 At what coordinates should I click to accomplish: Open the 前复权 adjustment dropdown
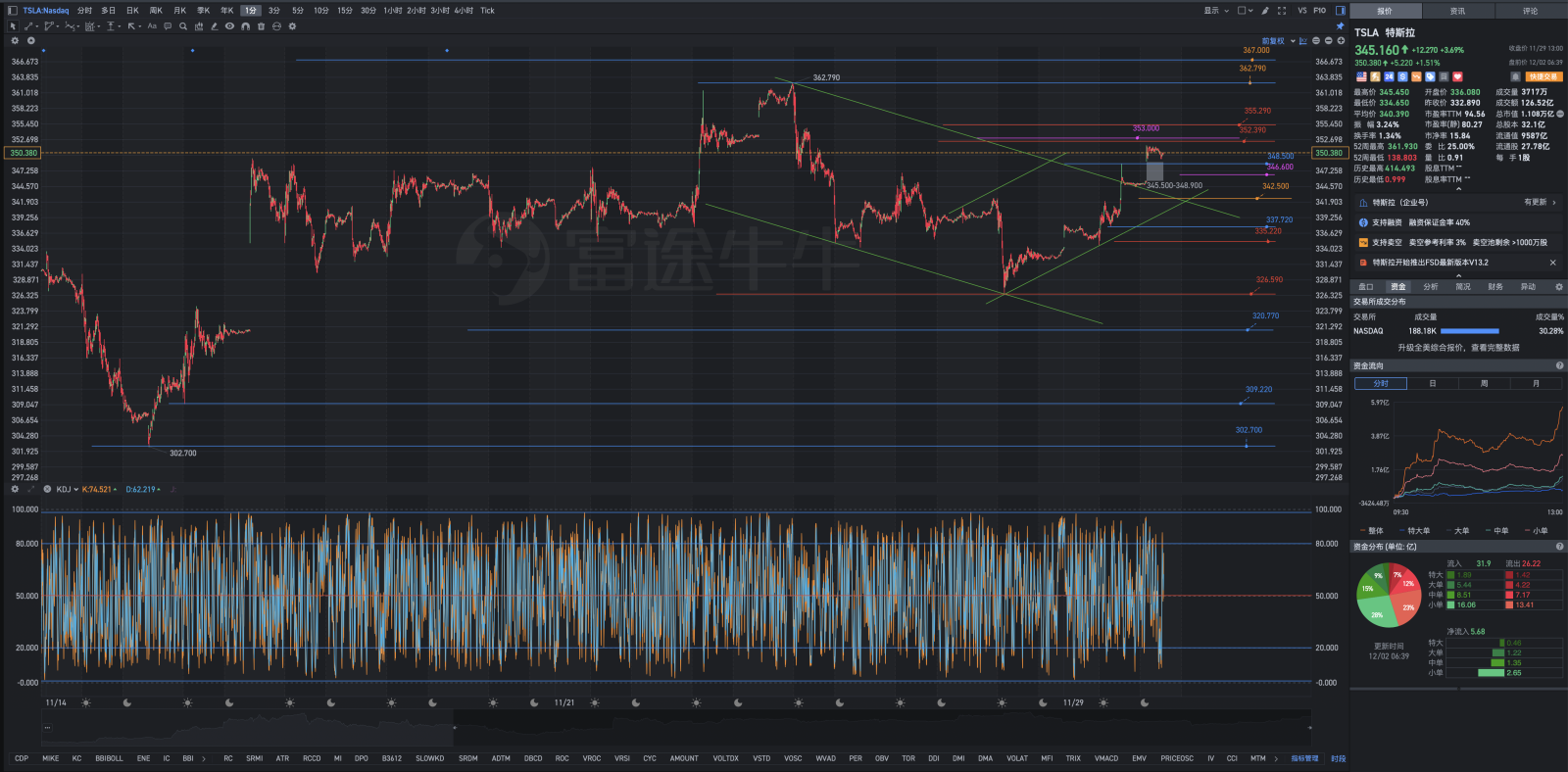[x=1278, y=41]
